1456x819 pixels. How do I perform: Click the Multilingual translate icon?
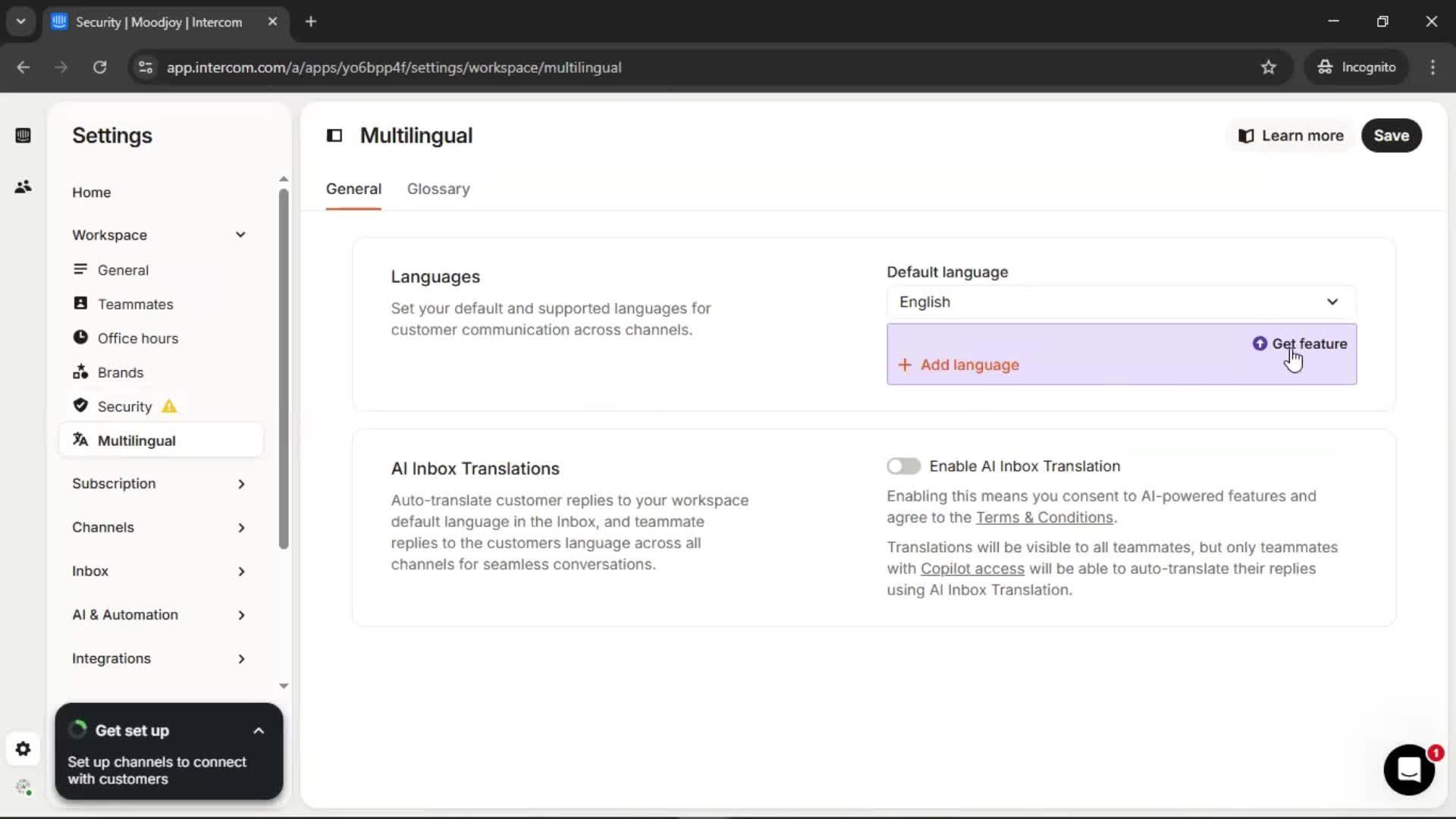80,440
